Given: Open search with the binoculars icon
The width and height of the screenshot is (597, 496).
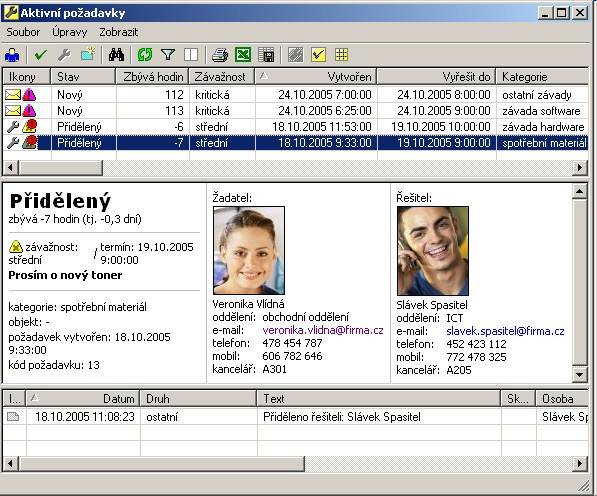Looking at the screenshot, I should (116, 55).
